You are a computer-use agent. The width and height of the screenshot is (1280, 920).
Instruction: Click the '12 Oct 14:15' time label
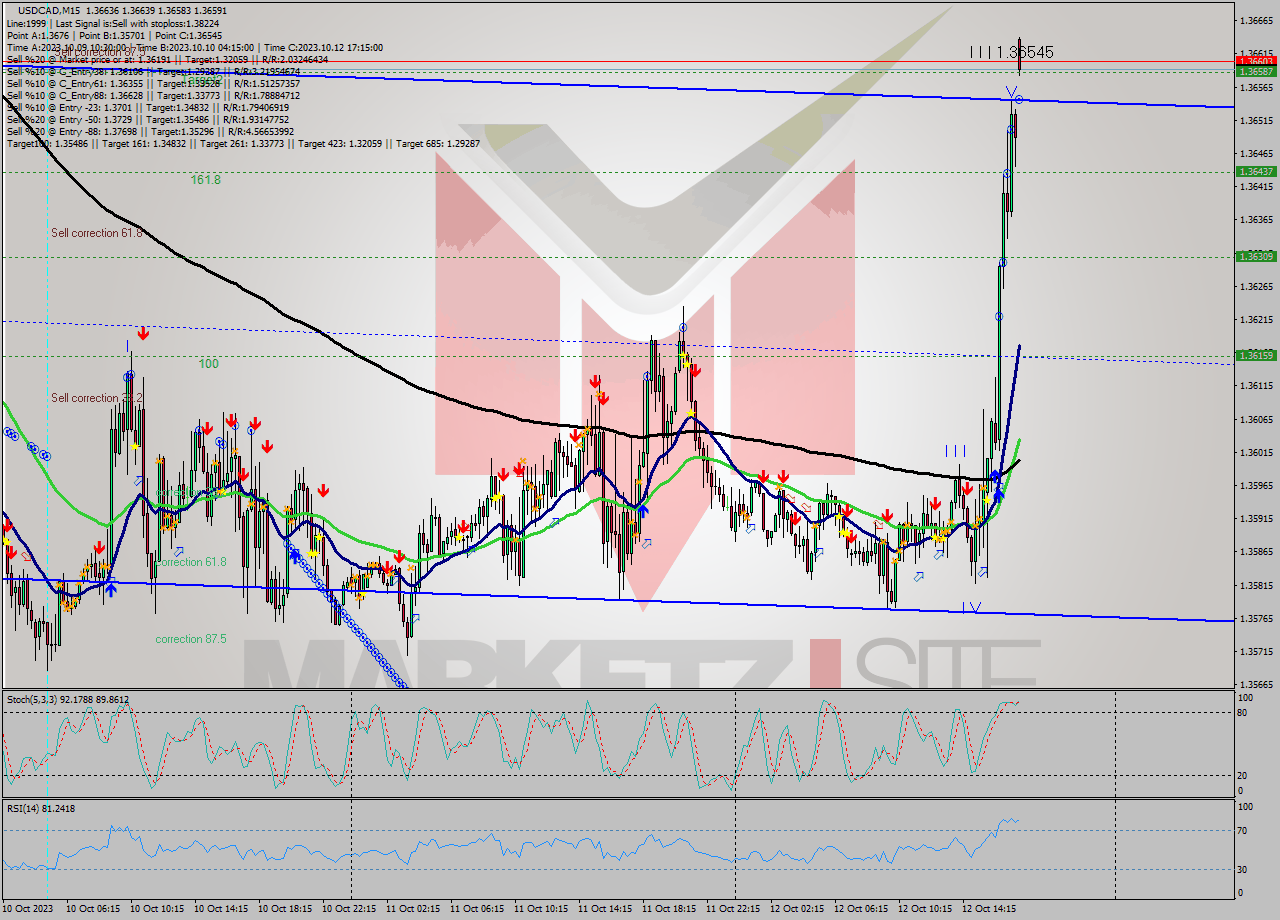click(x=989, y=909)
